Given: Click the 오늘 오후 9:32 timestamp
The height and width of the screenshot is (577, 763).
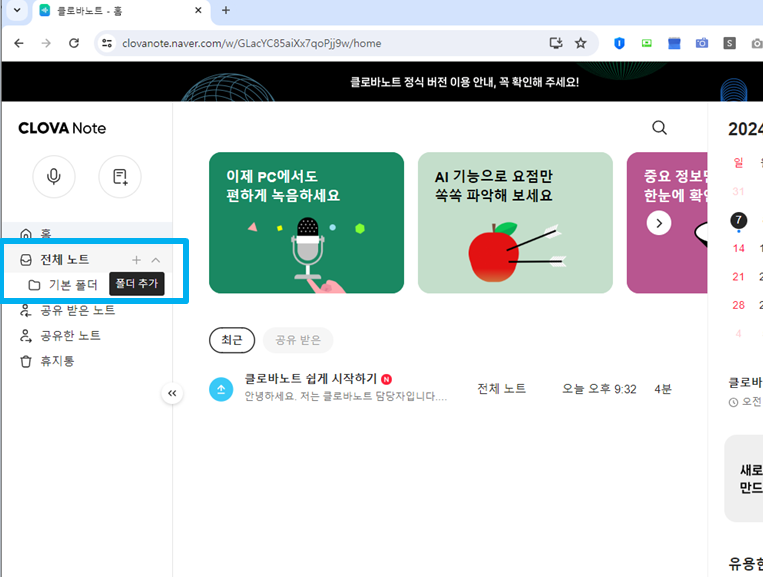Looking at the screenshot, I should [600, 389].
